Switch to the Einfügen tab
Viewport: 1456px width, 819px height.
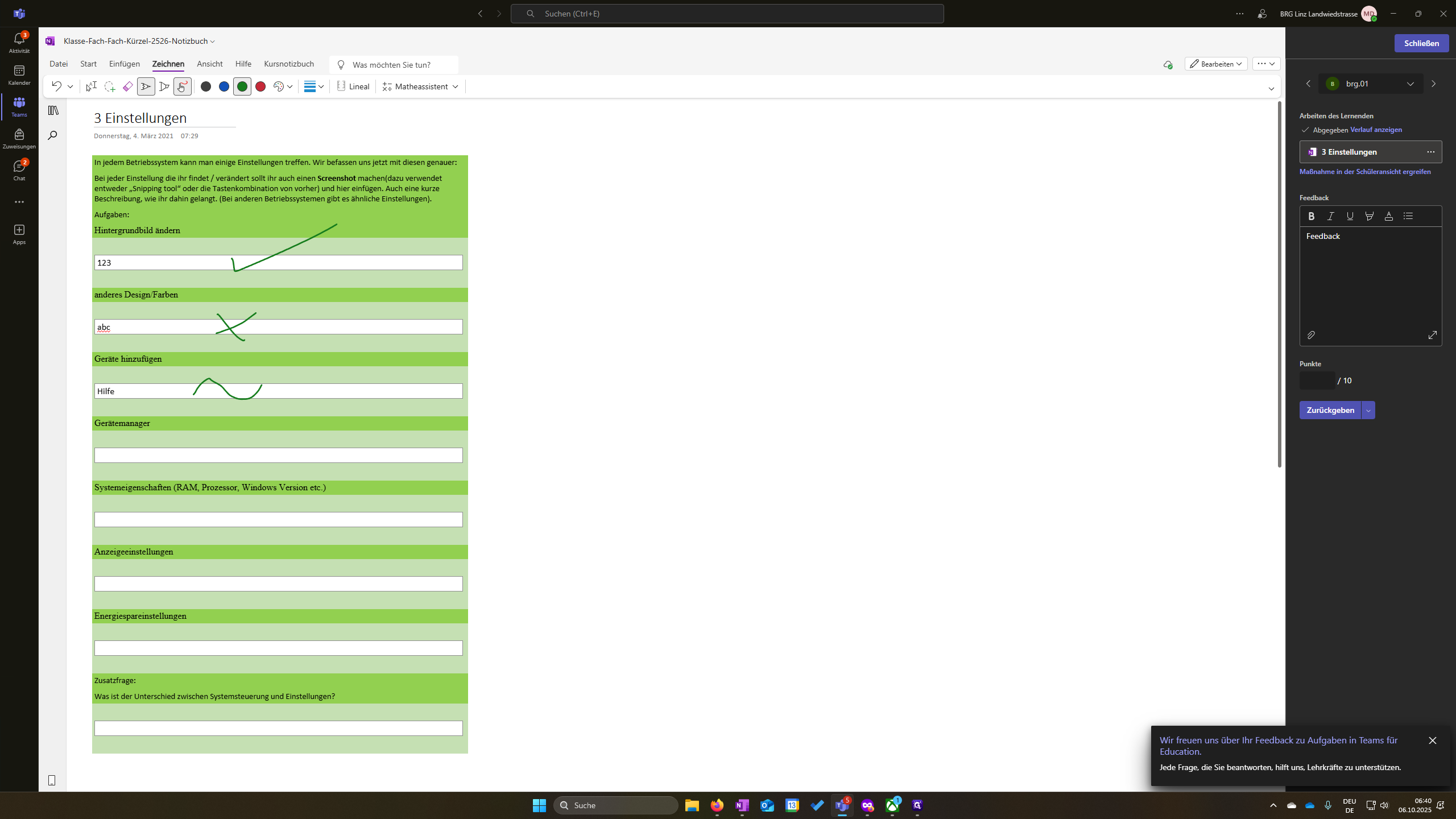click(x=125, y=64)
